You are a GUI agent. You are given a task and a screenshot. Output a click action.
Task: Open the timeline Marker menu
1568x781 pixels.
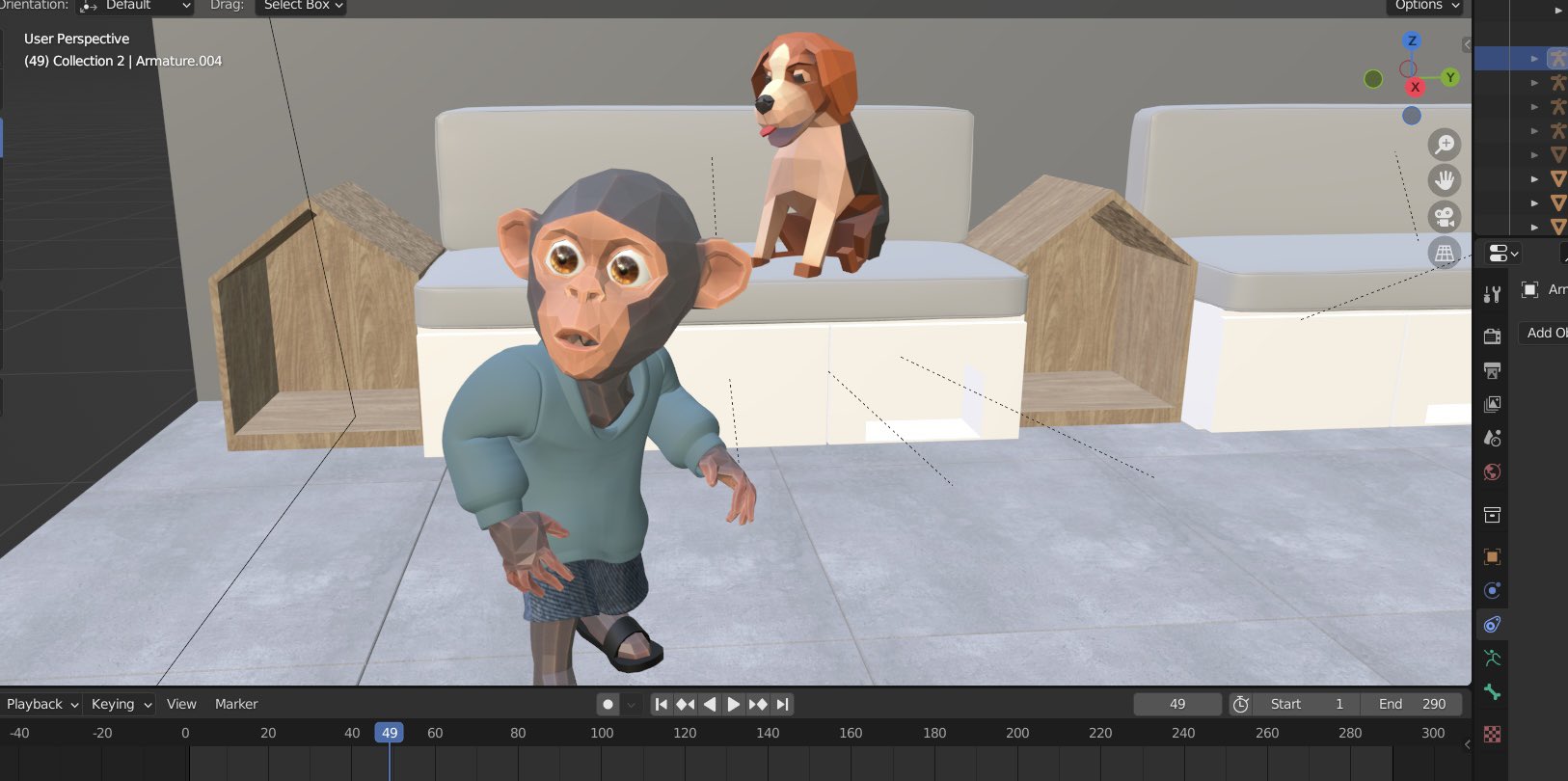pyautogui.click(x=236, y=704)
